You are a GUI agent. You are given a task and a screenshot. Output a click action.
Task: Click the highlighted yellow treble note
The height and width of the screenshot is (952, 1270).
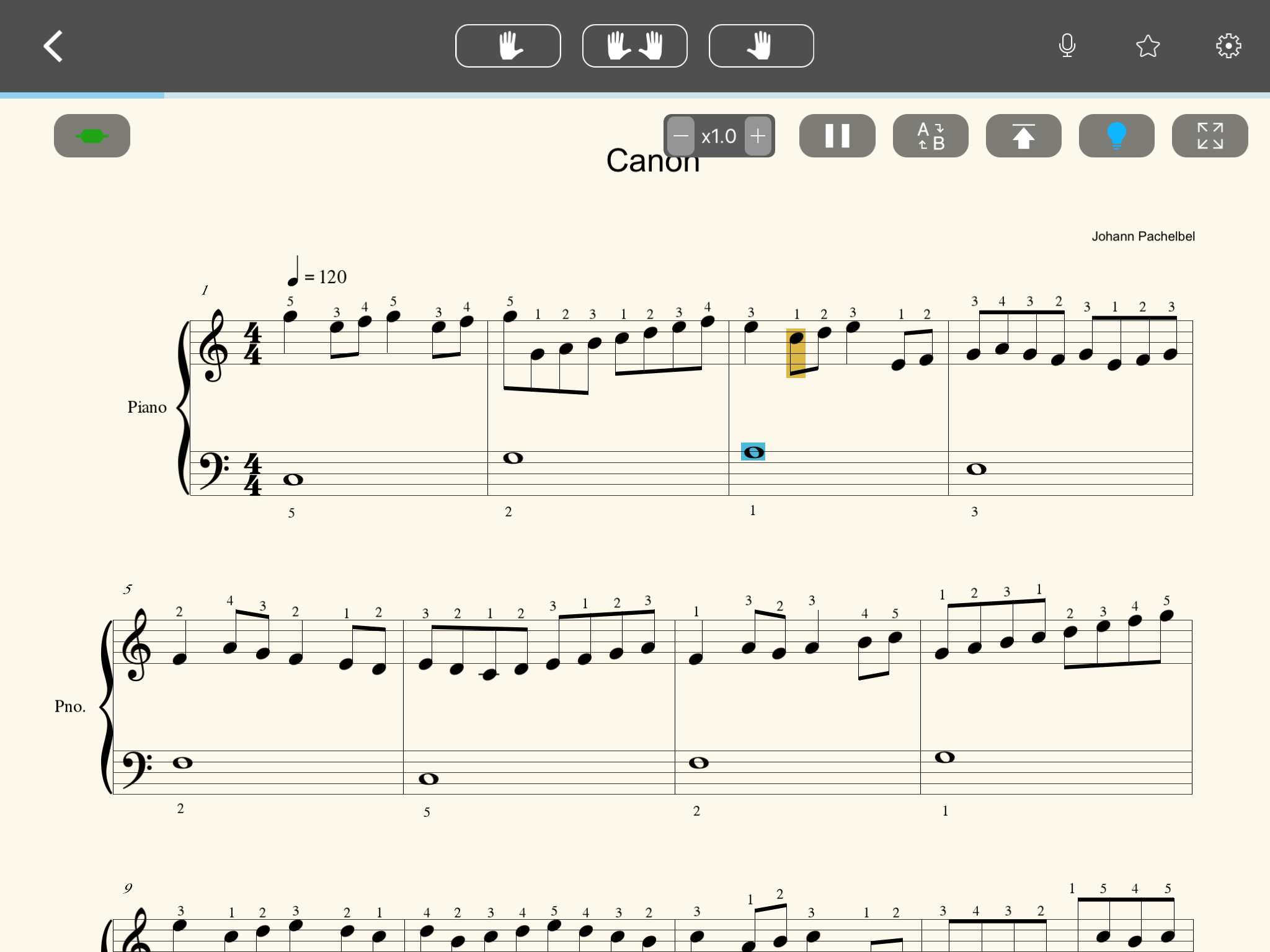(x=796, y=353)
